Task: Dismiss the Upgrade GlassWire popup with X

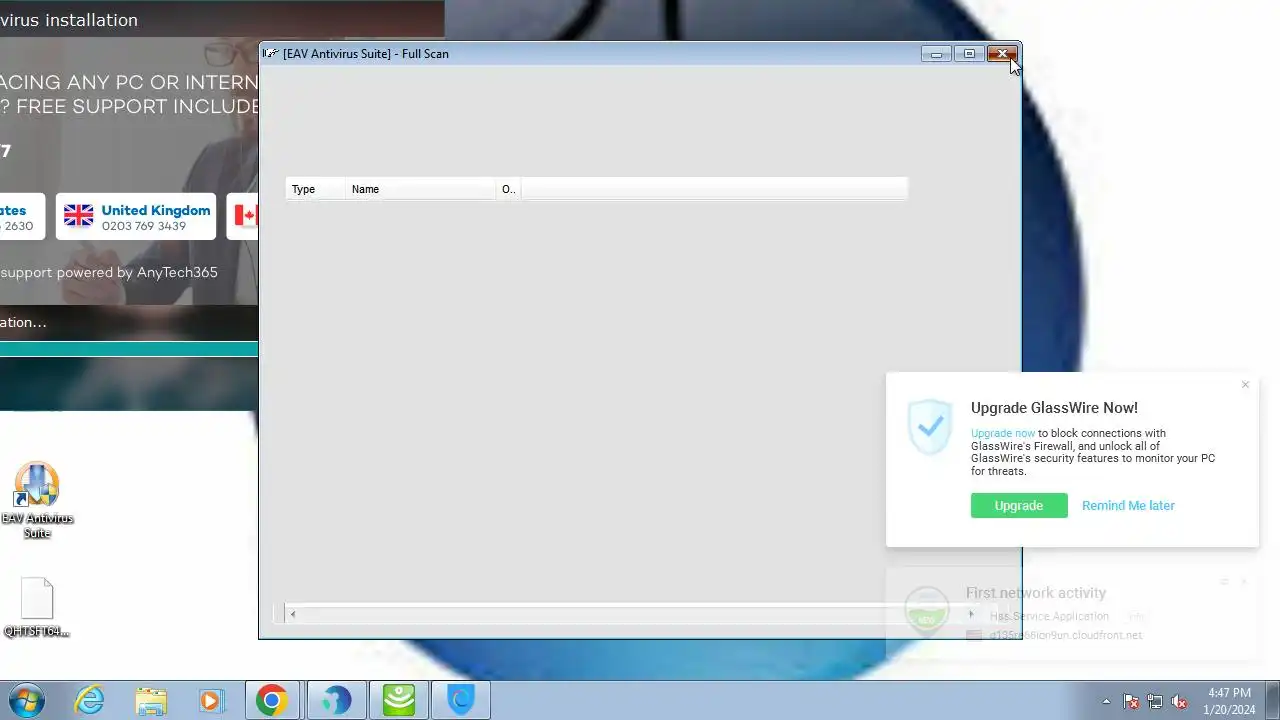Action: click(x=1245, y=385)
